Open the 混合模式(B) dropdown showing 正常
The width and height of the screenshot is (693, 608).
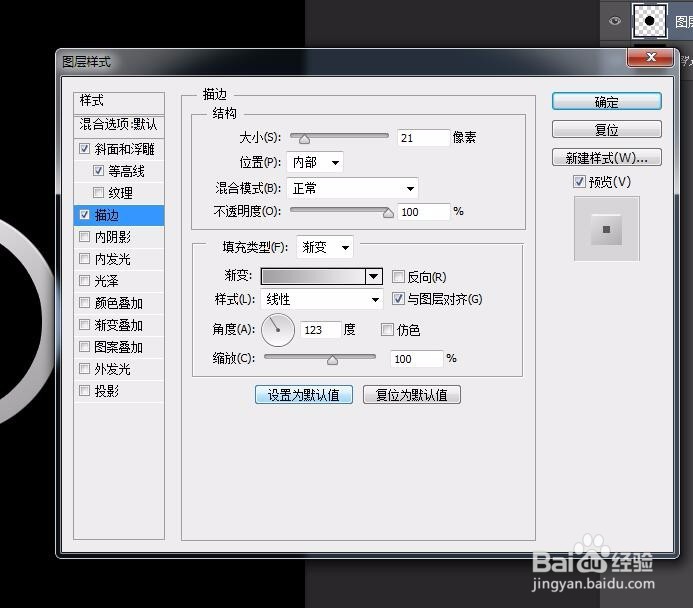(352, 189)
